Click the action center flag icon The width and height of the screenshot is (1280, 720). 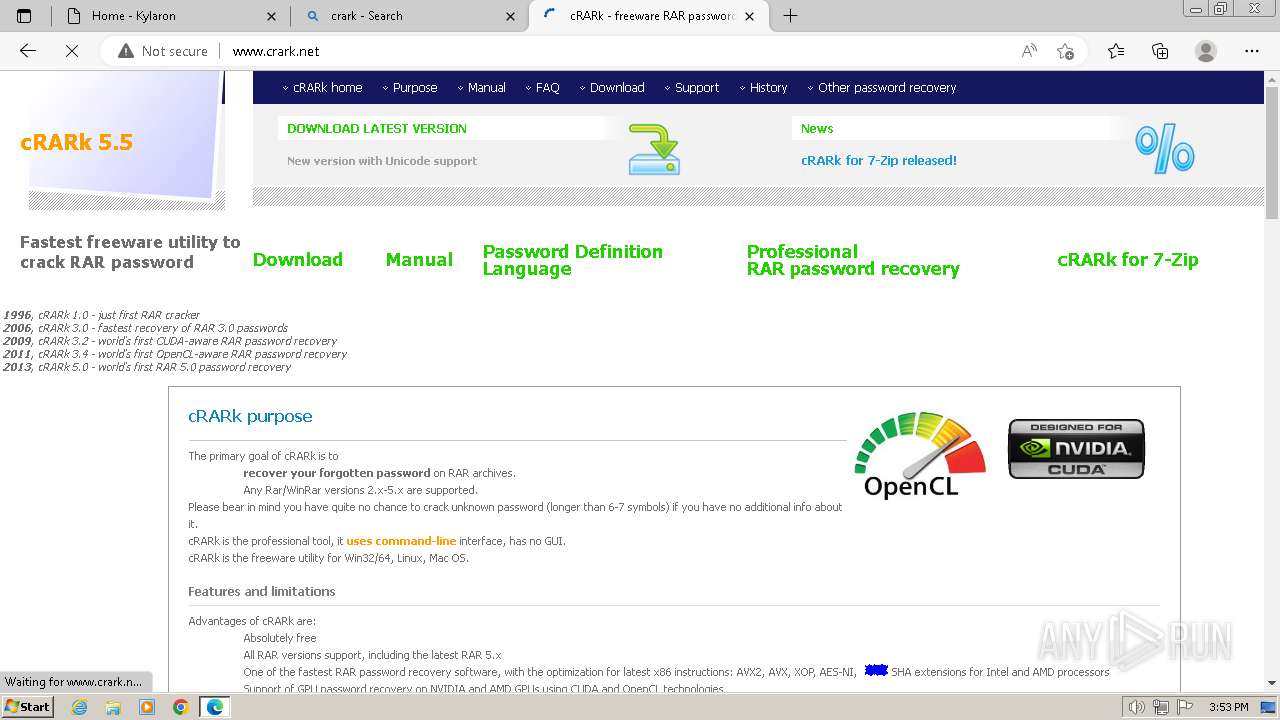1185,707
